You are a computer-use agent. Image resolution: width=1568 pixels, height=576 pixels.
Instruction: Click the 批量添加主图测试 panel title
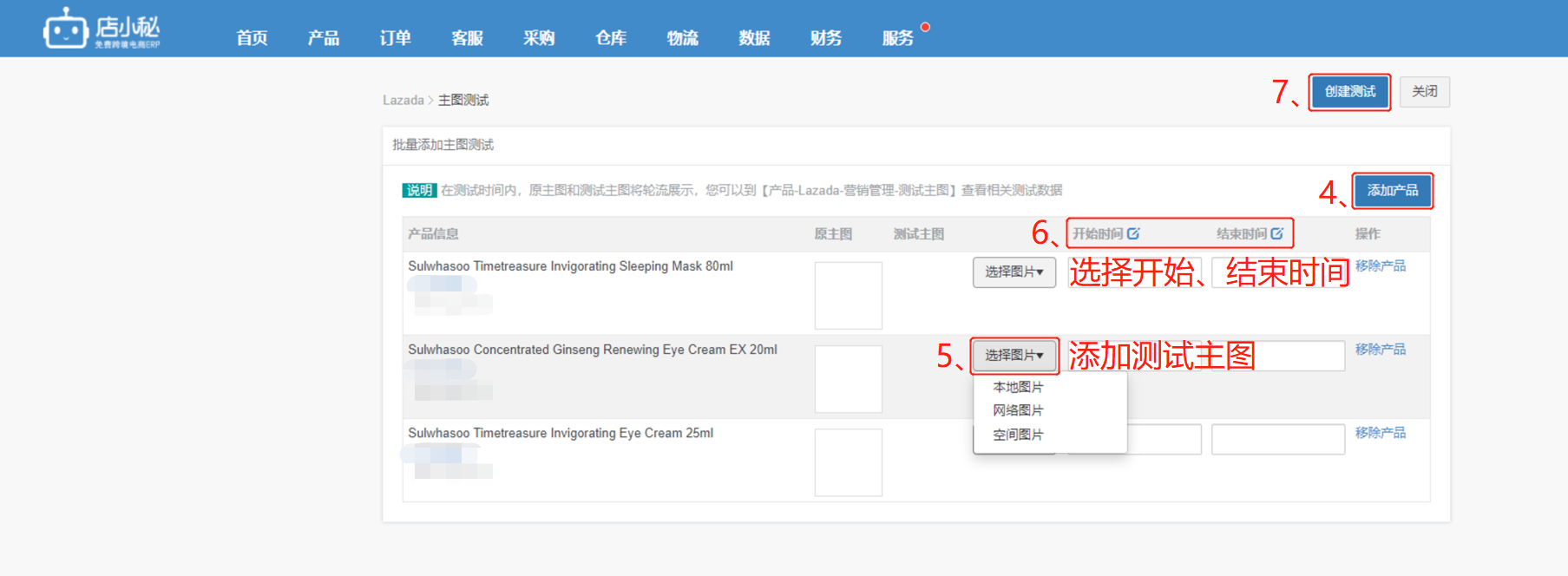click(443, 145)
